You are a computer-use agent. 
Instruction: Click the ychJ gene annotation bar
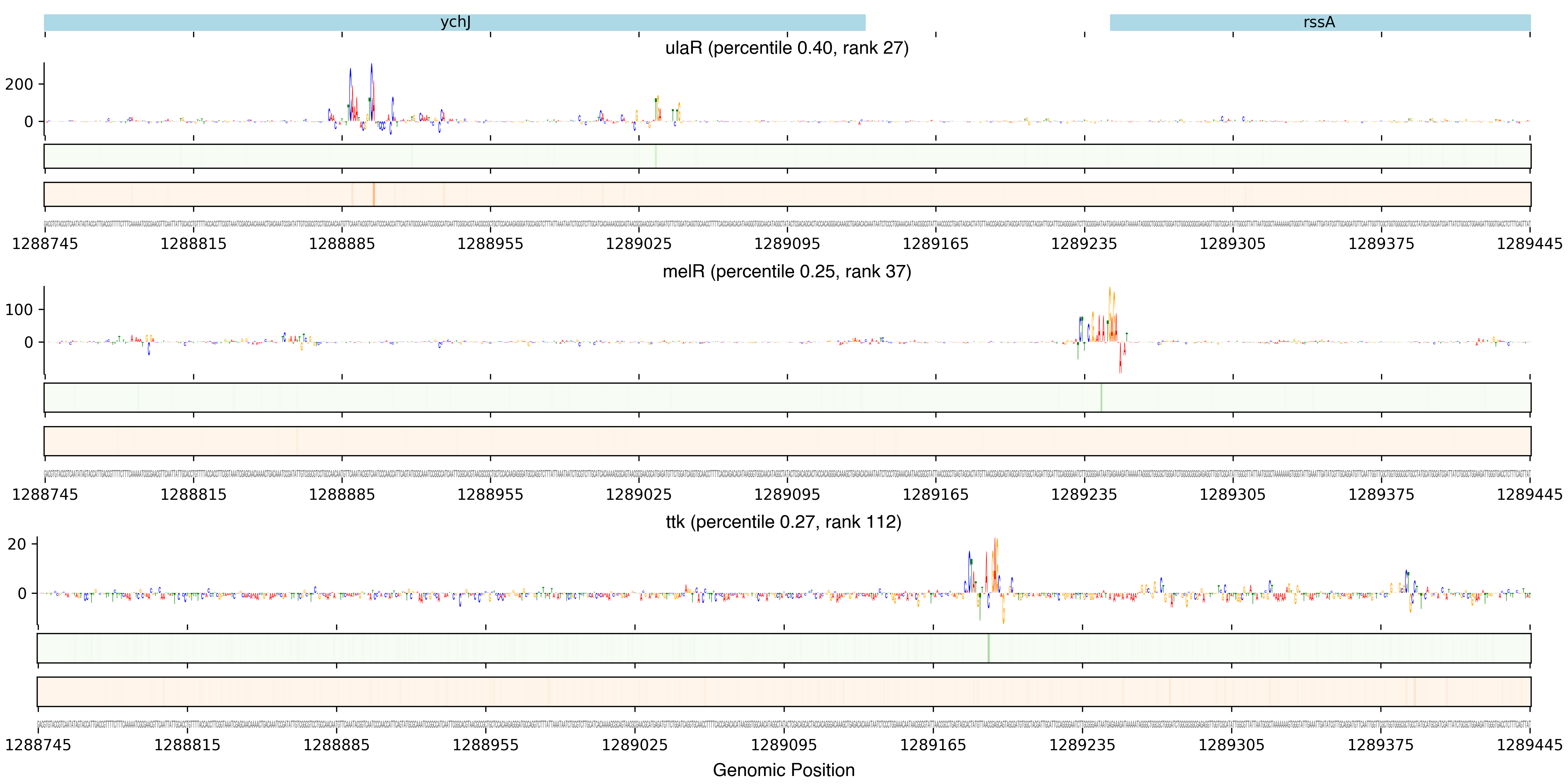[455, 23]
